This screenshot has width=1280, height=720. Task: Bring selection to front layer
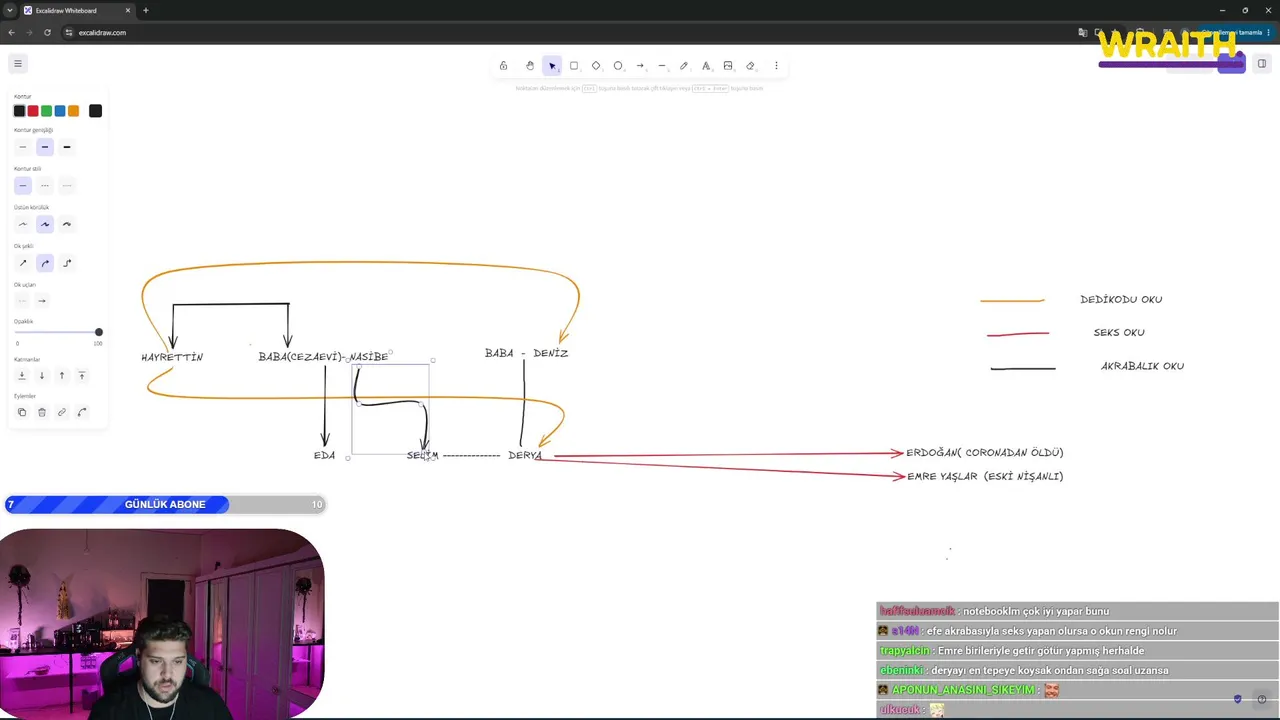coord(82,376)
